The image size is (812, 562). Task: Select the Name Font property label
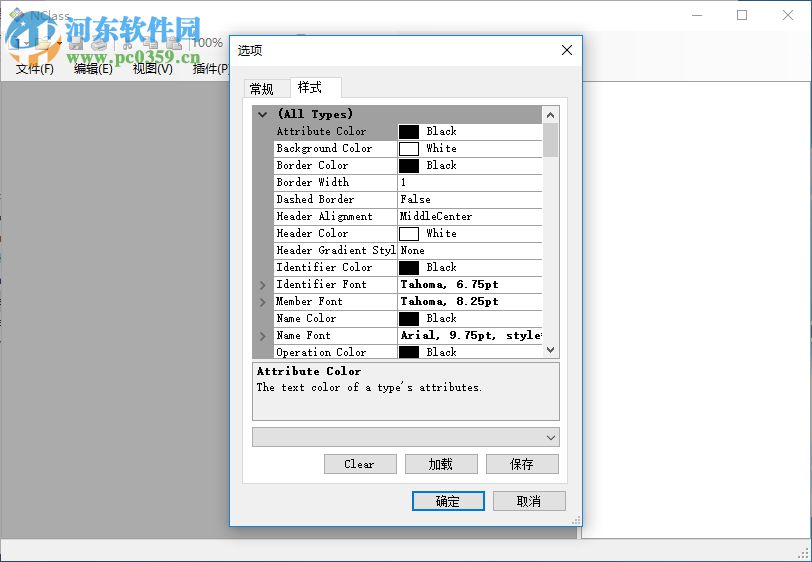click(303, 336)
